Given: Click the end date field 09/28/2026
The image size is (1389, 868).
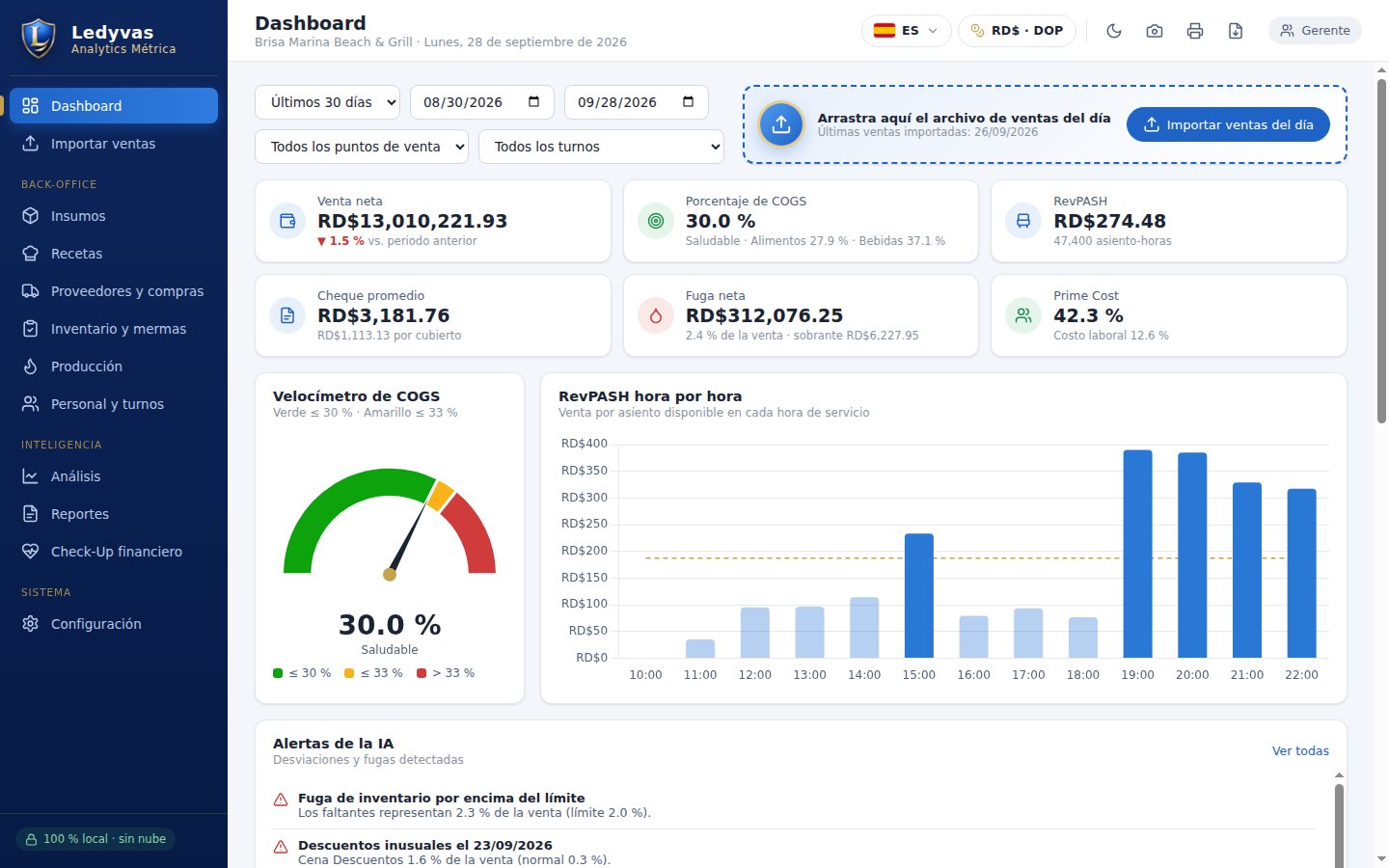Looking at the screenshot, I should 637,102.
